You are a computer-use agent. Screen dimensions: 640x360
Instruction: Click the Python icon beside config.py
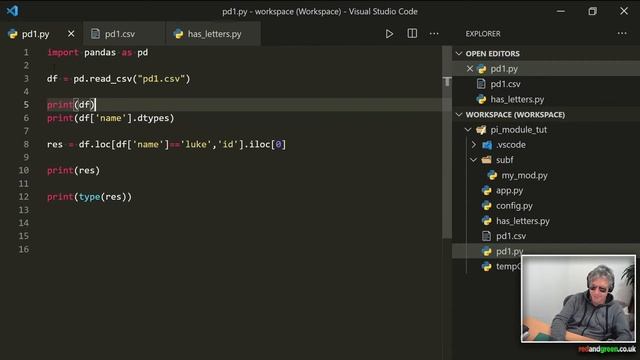(x=487, y=206)
